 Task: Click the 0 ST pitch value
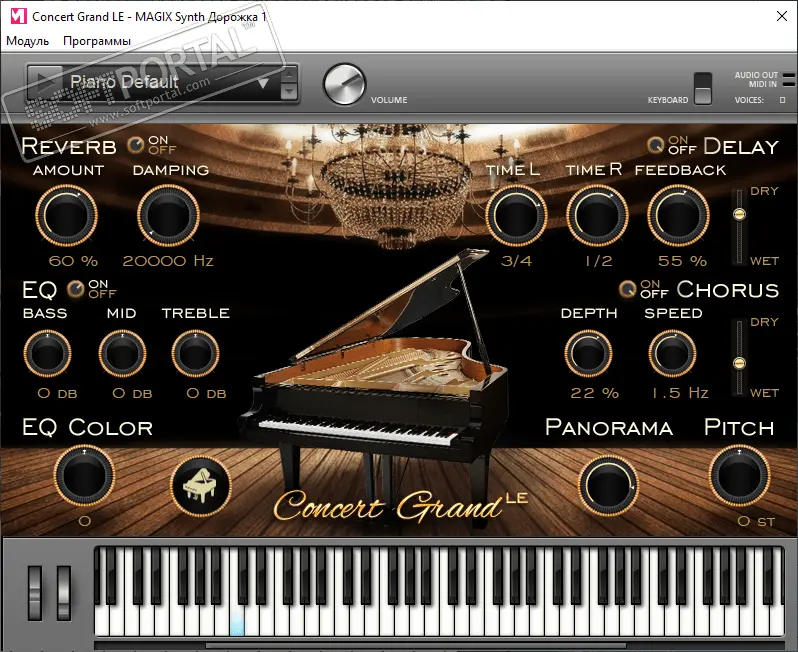[x=756, y=521]
